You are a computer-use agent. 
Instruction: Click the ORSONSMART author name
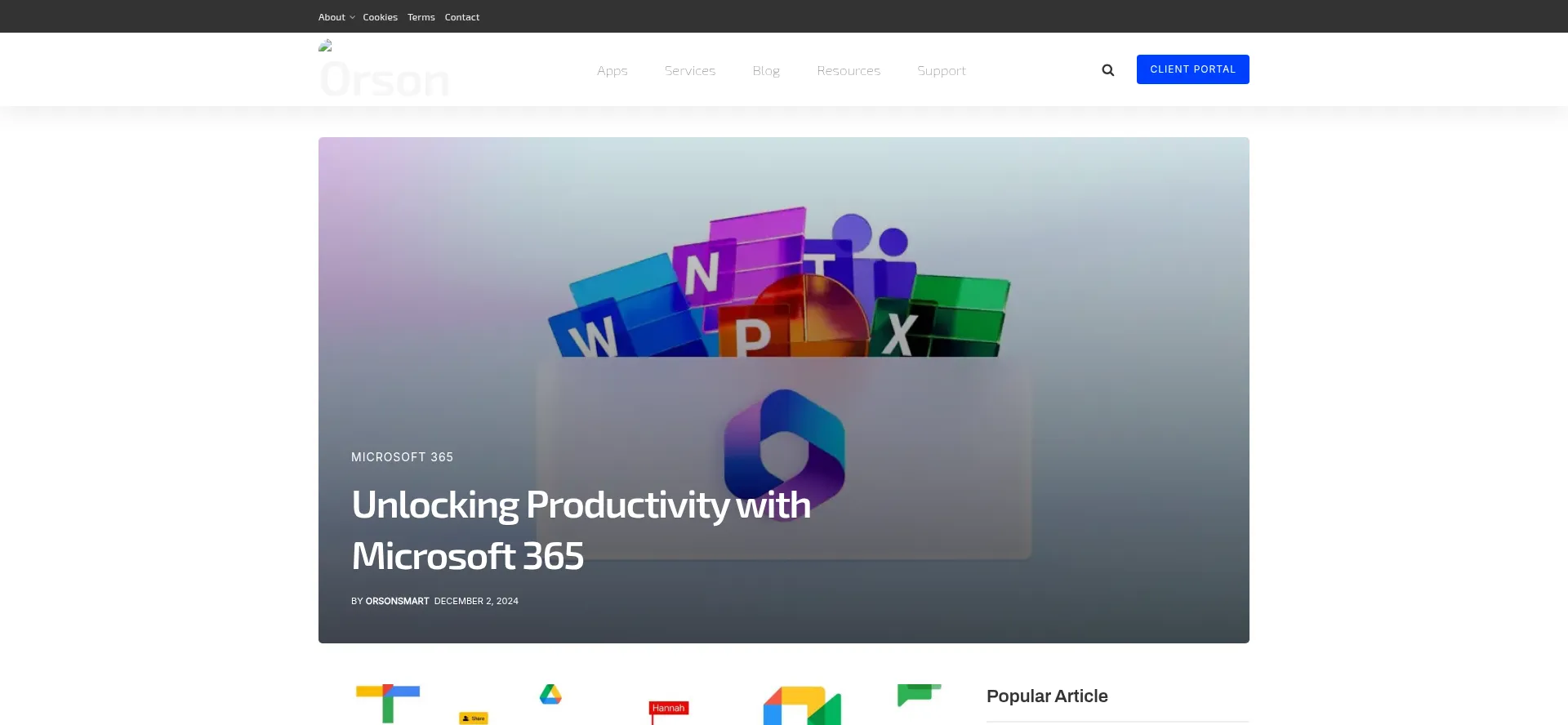coord(397,601)
